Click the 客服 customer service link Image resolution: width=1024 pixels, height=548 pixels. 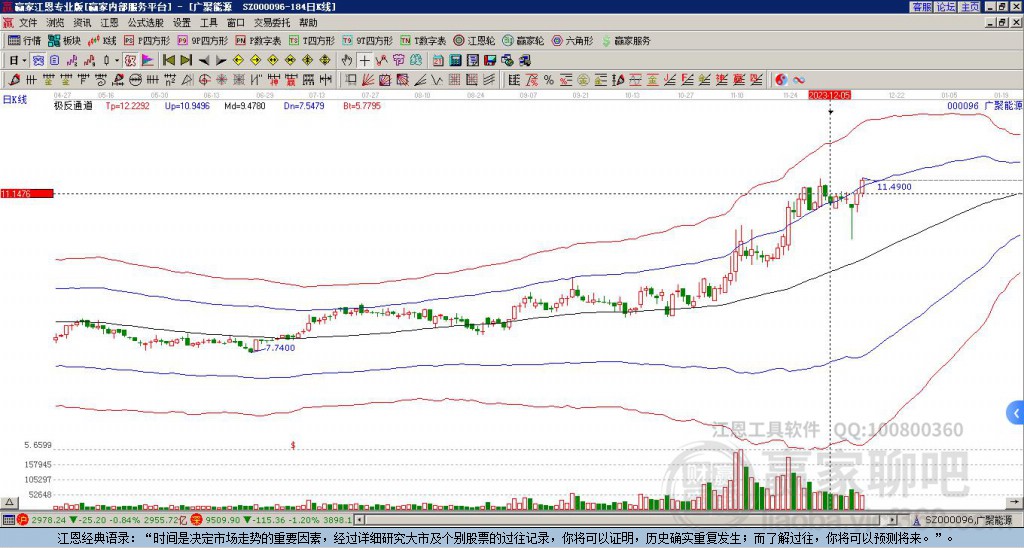921,7
